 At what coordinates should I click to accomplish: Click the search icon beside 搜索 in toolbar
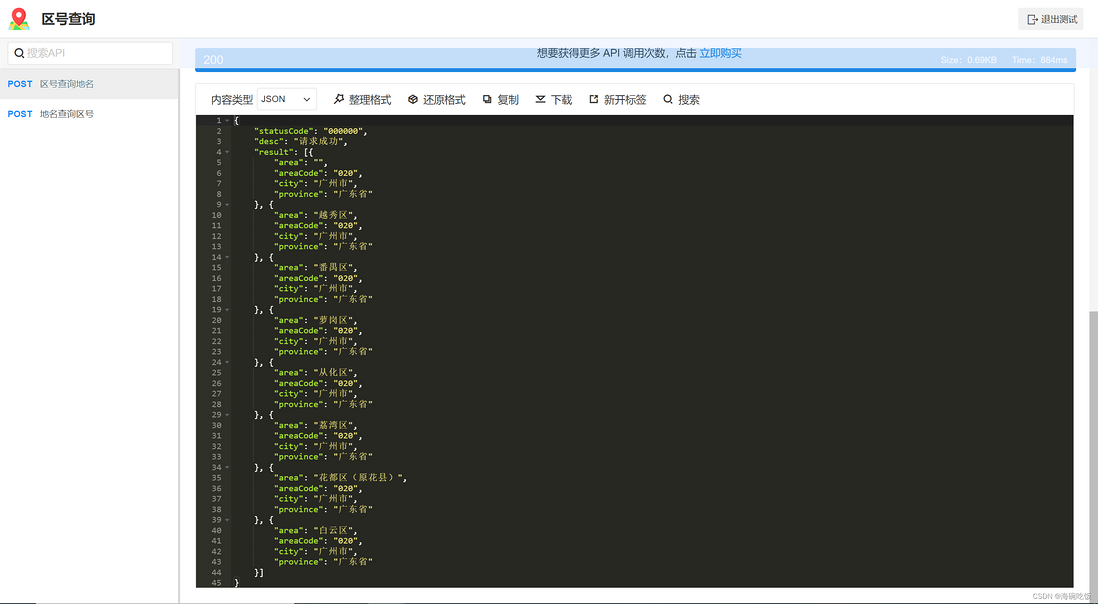[x=668, y=99]
